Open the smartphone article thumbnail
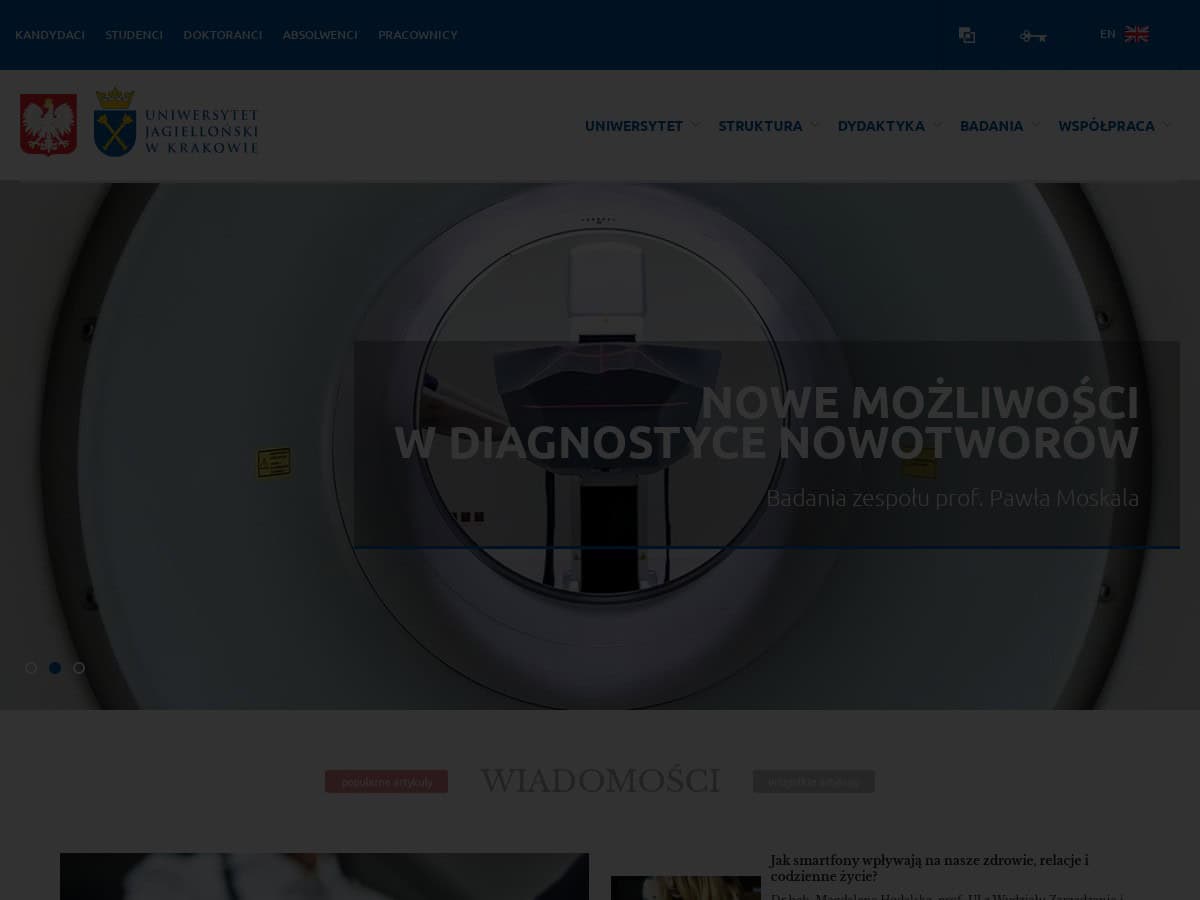This screenshot has height=900, width=1200. click(686, 888)
